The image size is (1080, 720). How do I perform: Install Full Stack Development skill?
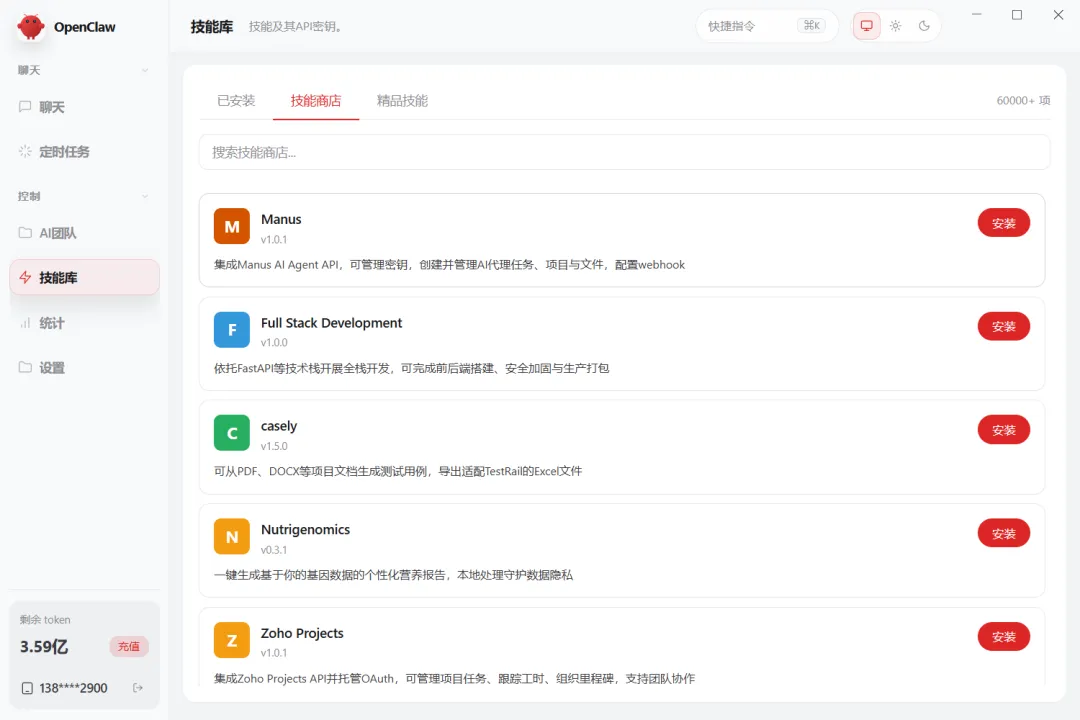point(1004,327)
